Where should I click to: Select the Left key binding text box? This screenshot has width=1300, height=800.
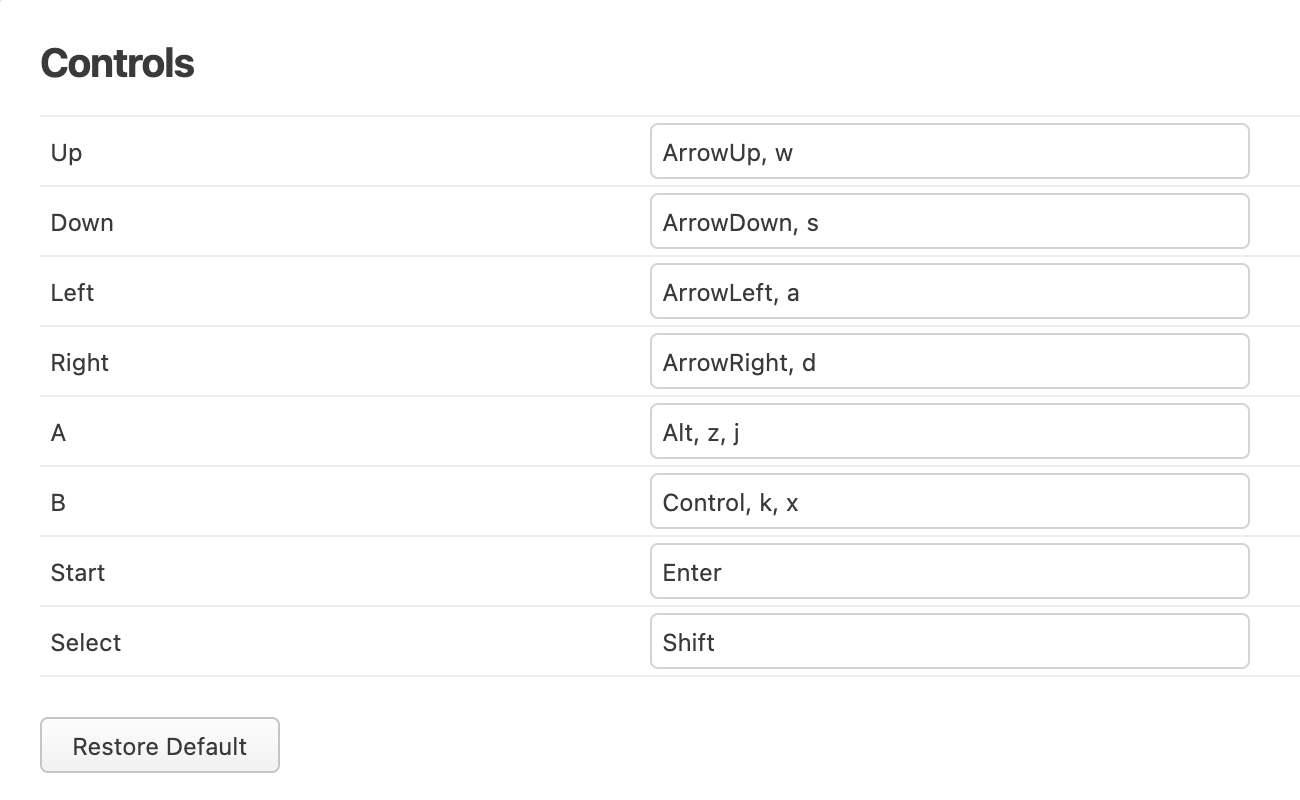[949, 292]
